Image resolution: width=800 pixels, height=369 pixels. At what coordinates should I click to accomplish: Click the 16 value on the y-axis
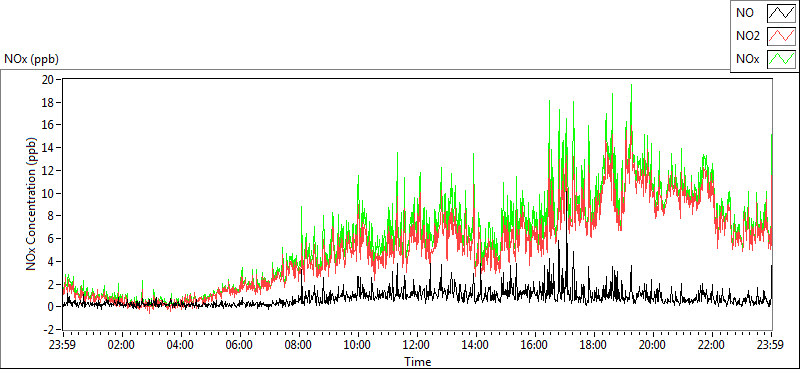tap(49, 125)
